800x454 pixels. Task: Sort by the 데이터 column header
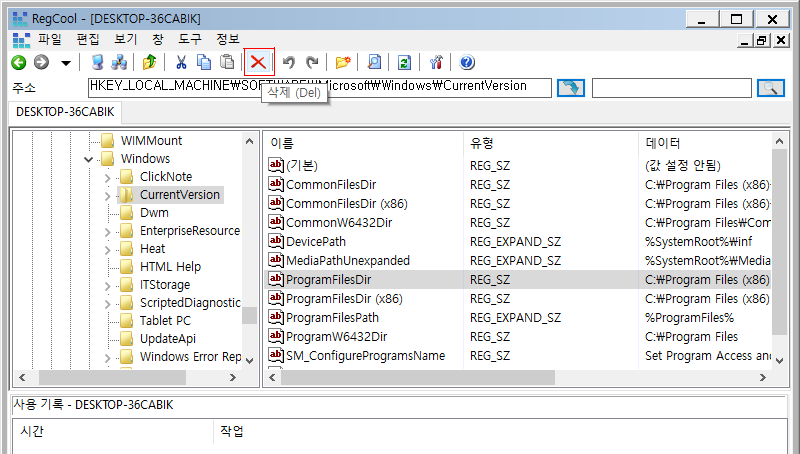[705, 143]
